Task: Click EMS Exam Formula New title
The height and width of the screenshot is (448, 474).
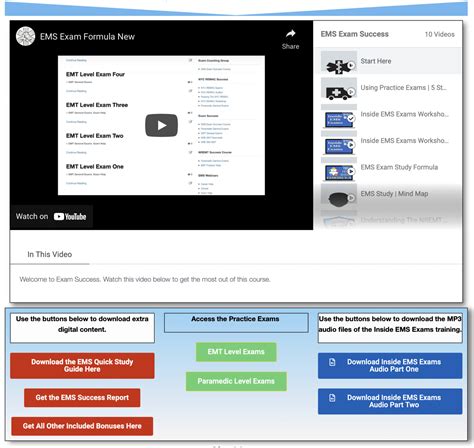Action: click(87, 37)
